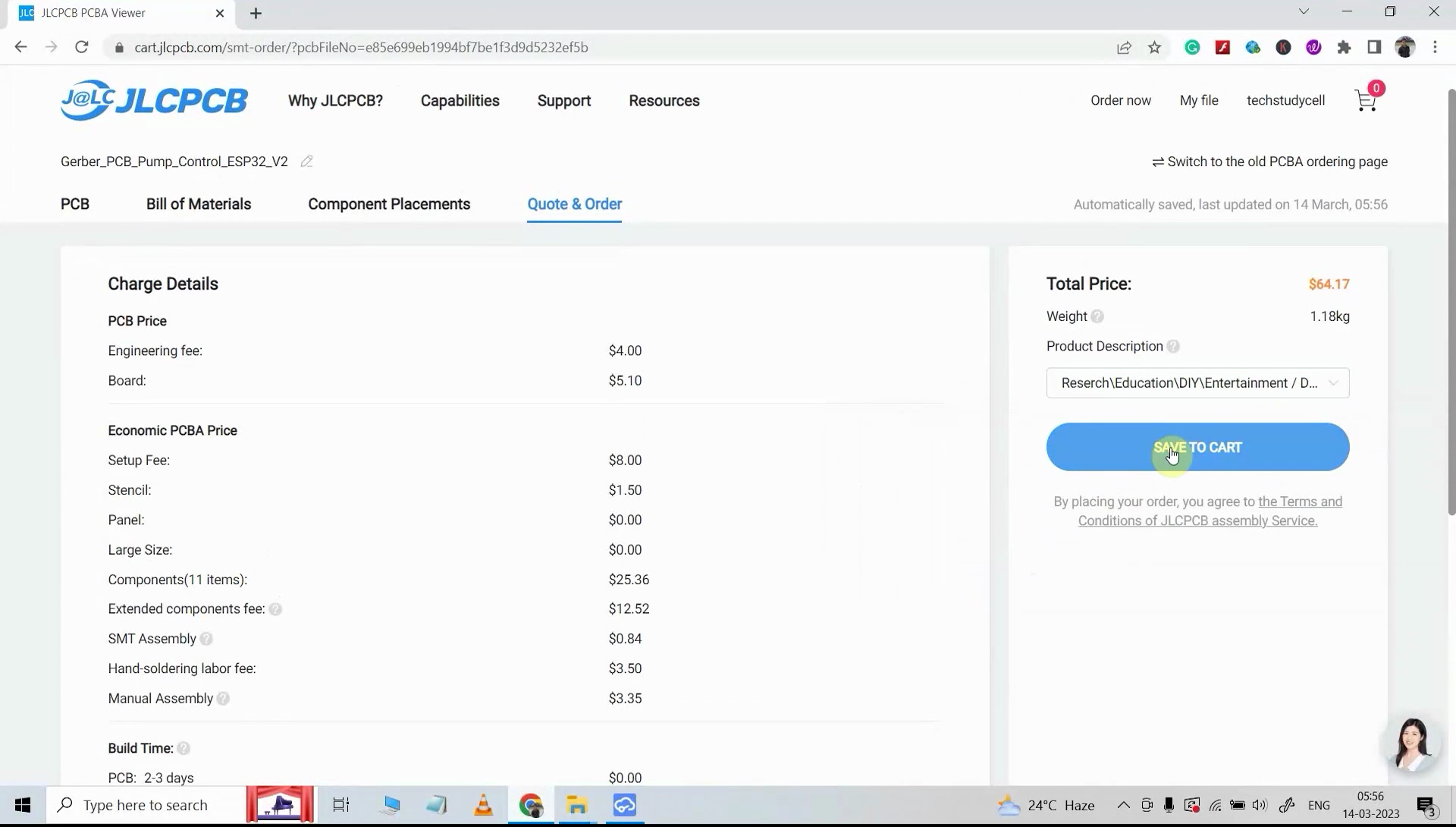Click help icon next to Manual Assembly

pyautogui.click(x=223, y=699)
